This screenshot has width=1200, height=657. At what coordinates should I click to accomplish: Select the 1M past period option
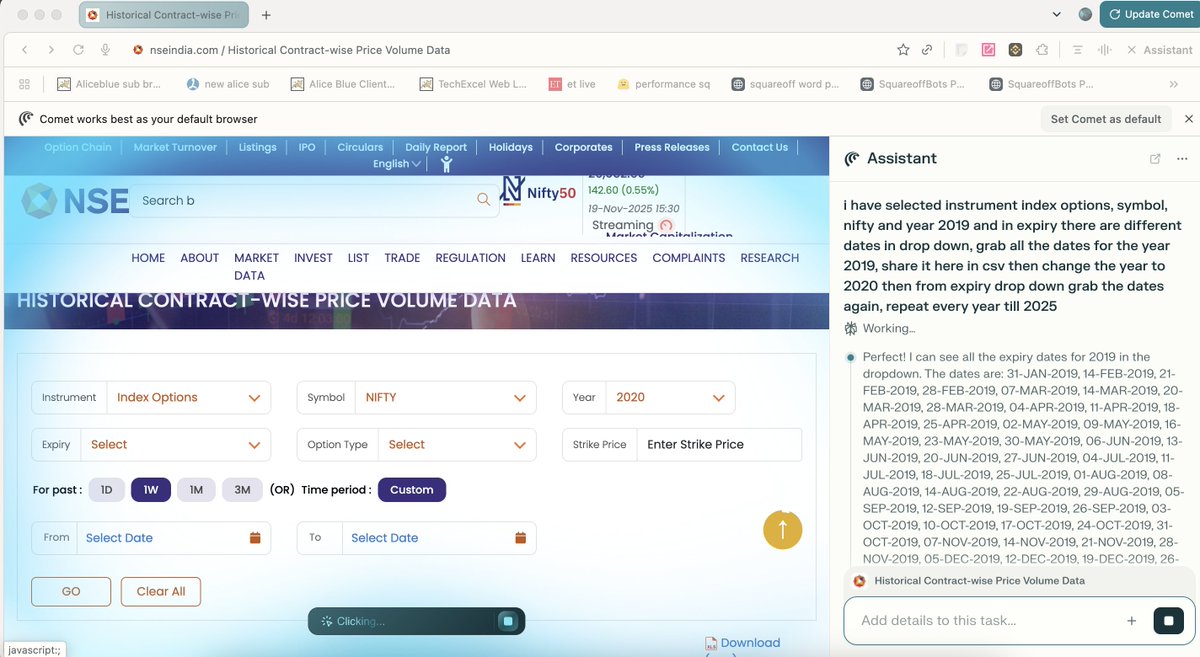coord(196,490)
